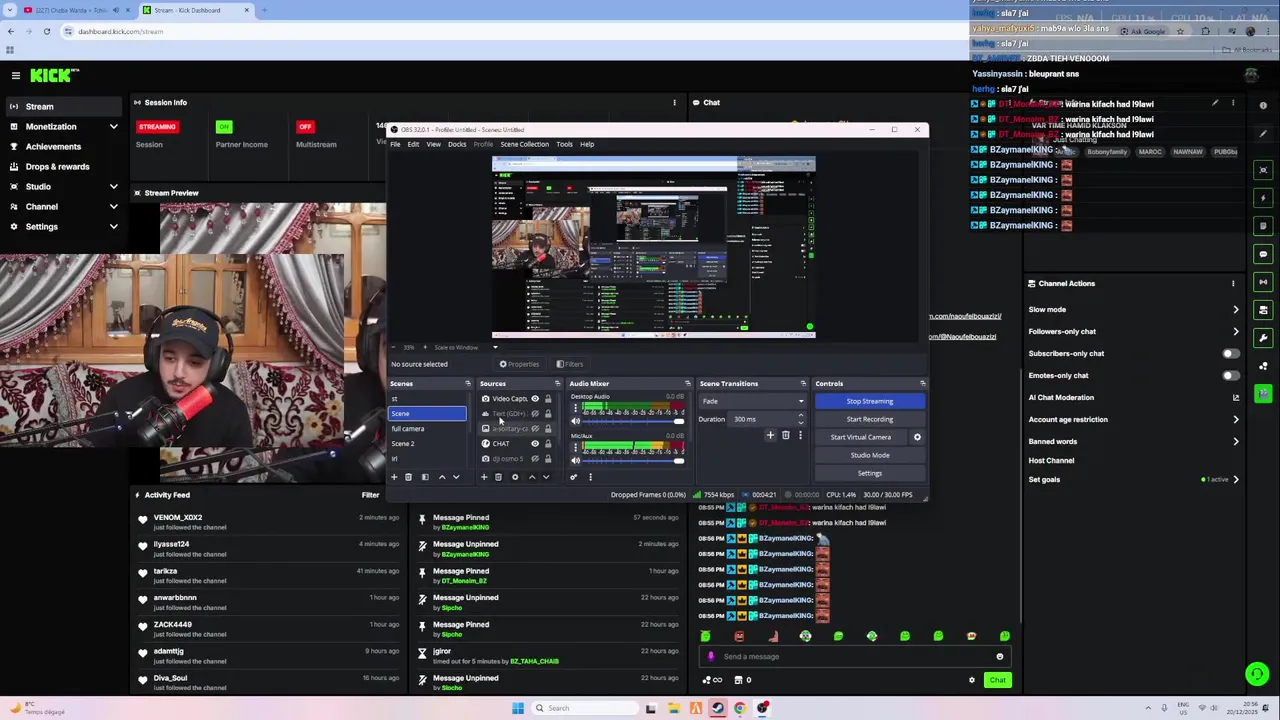Mute the Mic/Aux speaker icon
Viewport: 1280px width, 720px height.
tap(575, 460)
